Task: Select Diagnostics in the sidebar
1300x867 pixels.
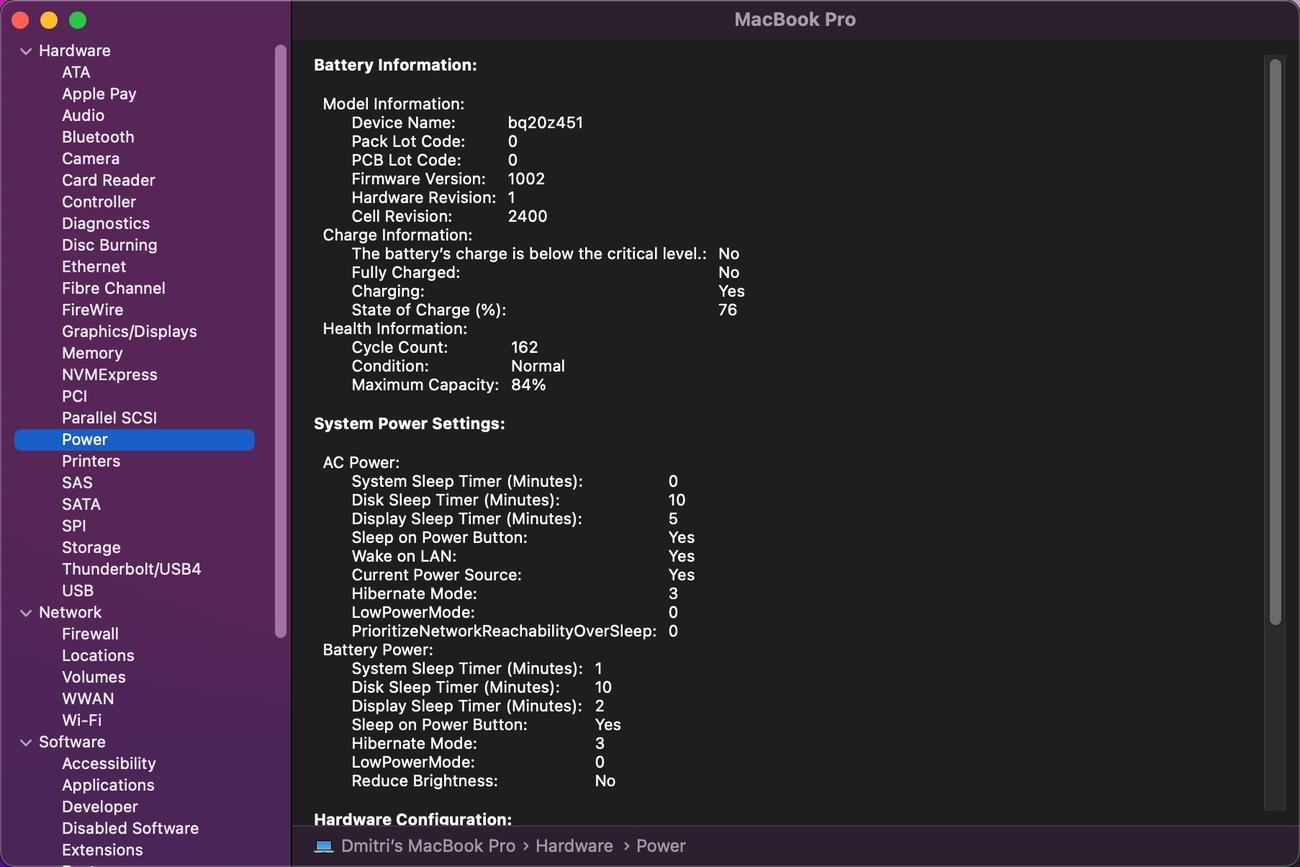Action: coord(106,223)
